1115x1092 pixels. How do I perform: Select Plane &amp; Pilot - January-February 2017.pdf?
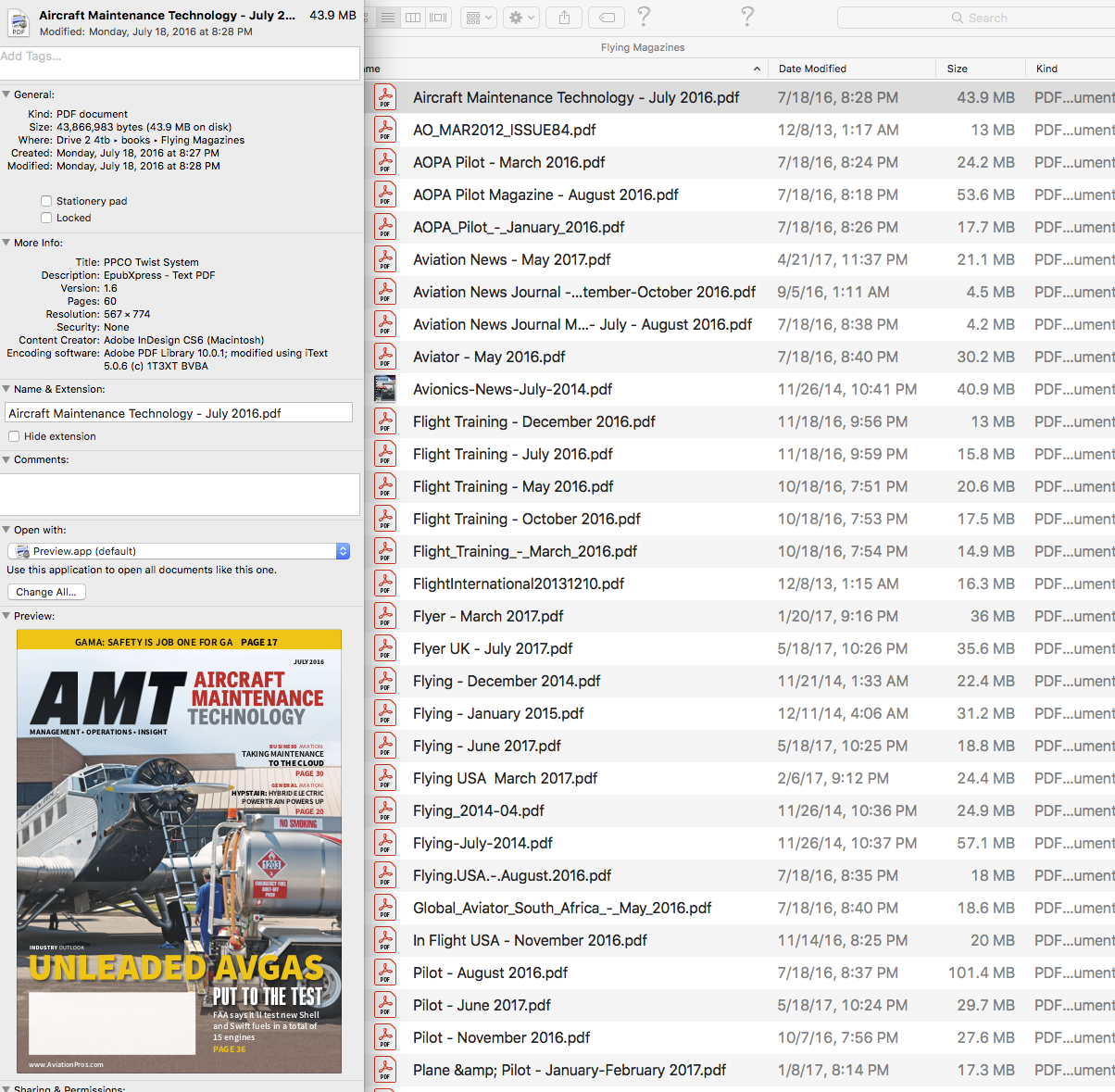(x=570, y=1070)
